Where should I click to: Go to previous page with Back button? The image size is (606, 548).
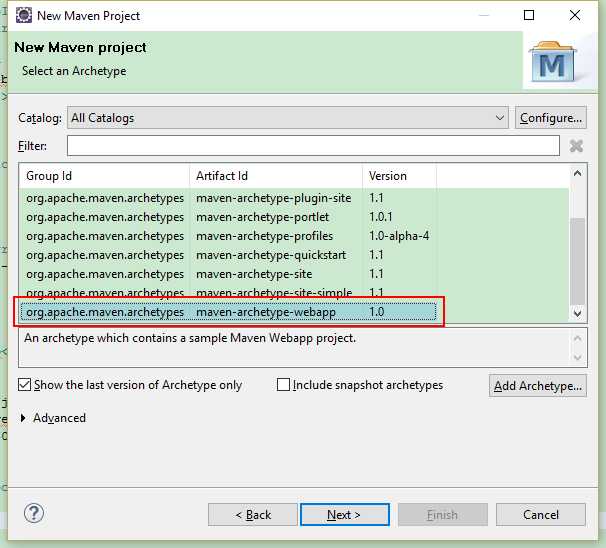pyautogui.click(x=253, y=515)
